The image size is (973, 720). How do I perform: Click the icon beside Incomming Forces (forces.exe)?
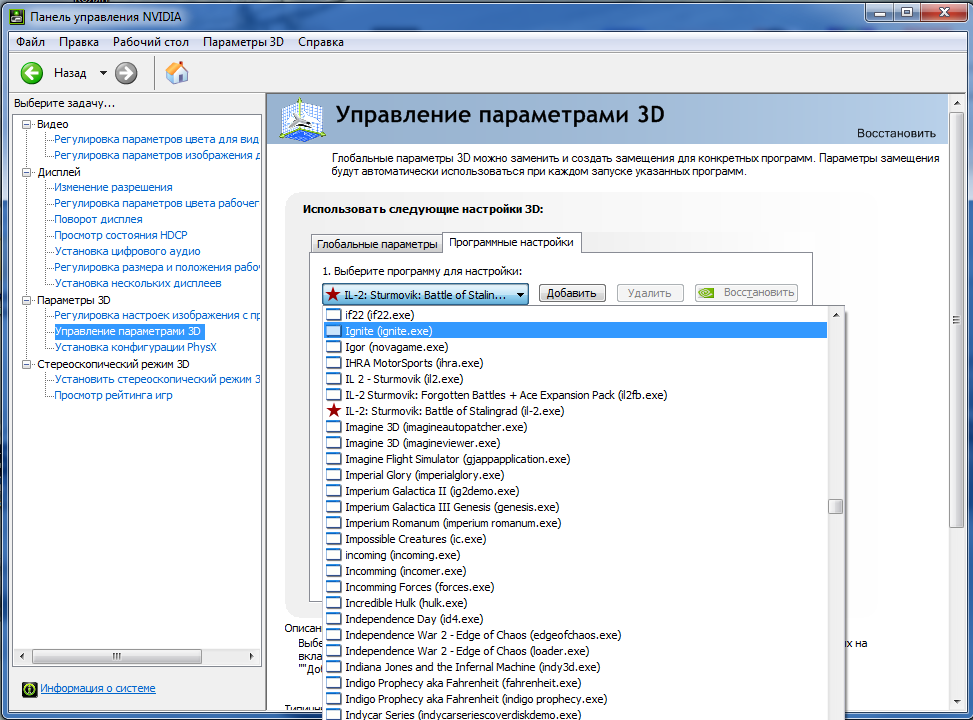334,587
